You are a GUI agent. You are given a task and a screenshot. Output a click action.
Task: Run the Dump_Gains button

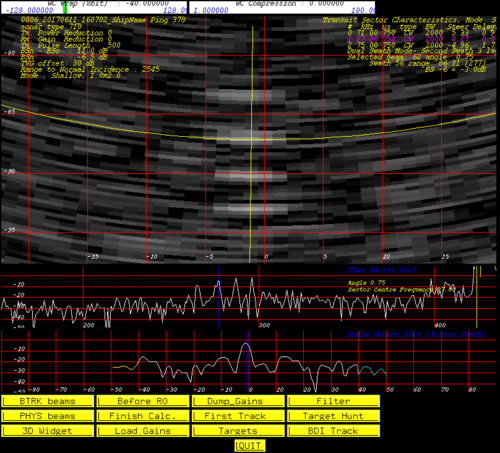pos(238,401)
